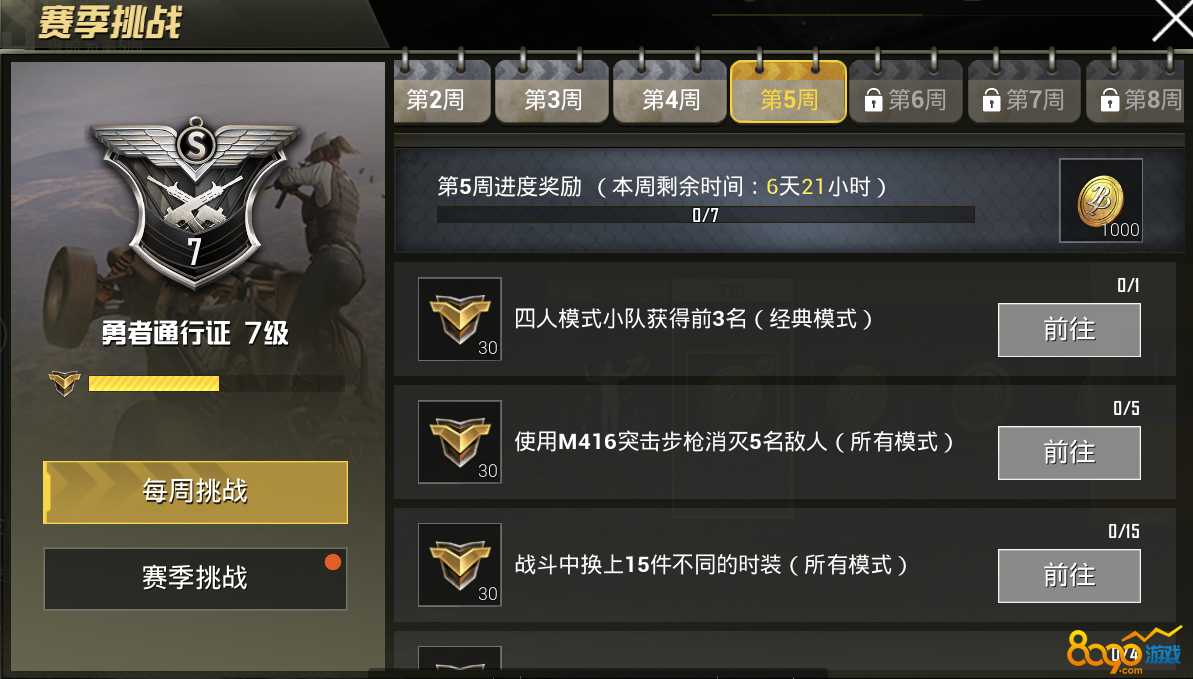Select the 每周挑战 button
The width and height of the screenshot is (1193, 679).
pyautogui.click(x=196, y=492)
